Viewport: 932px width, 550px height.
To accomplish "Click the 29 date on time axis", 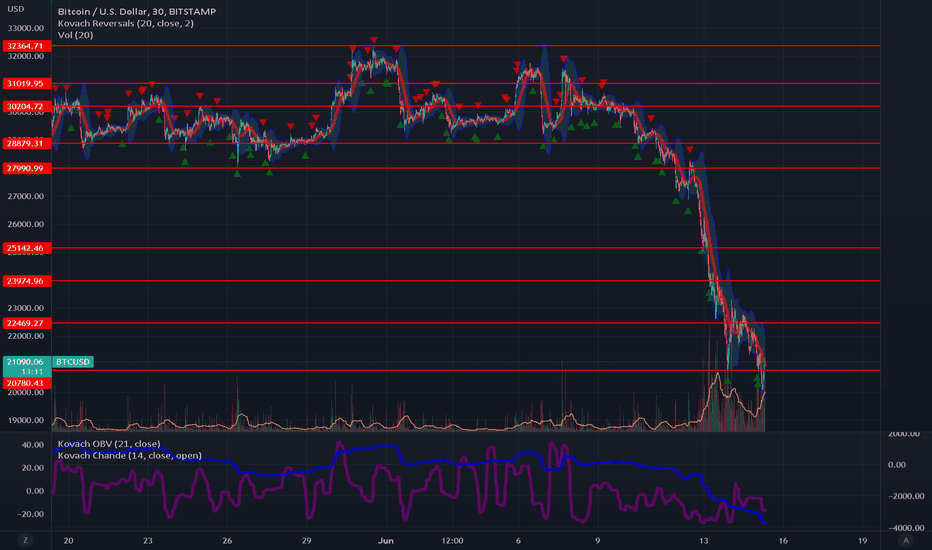I will click(307, 540).
